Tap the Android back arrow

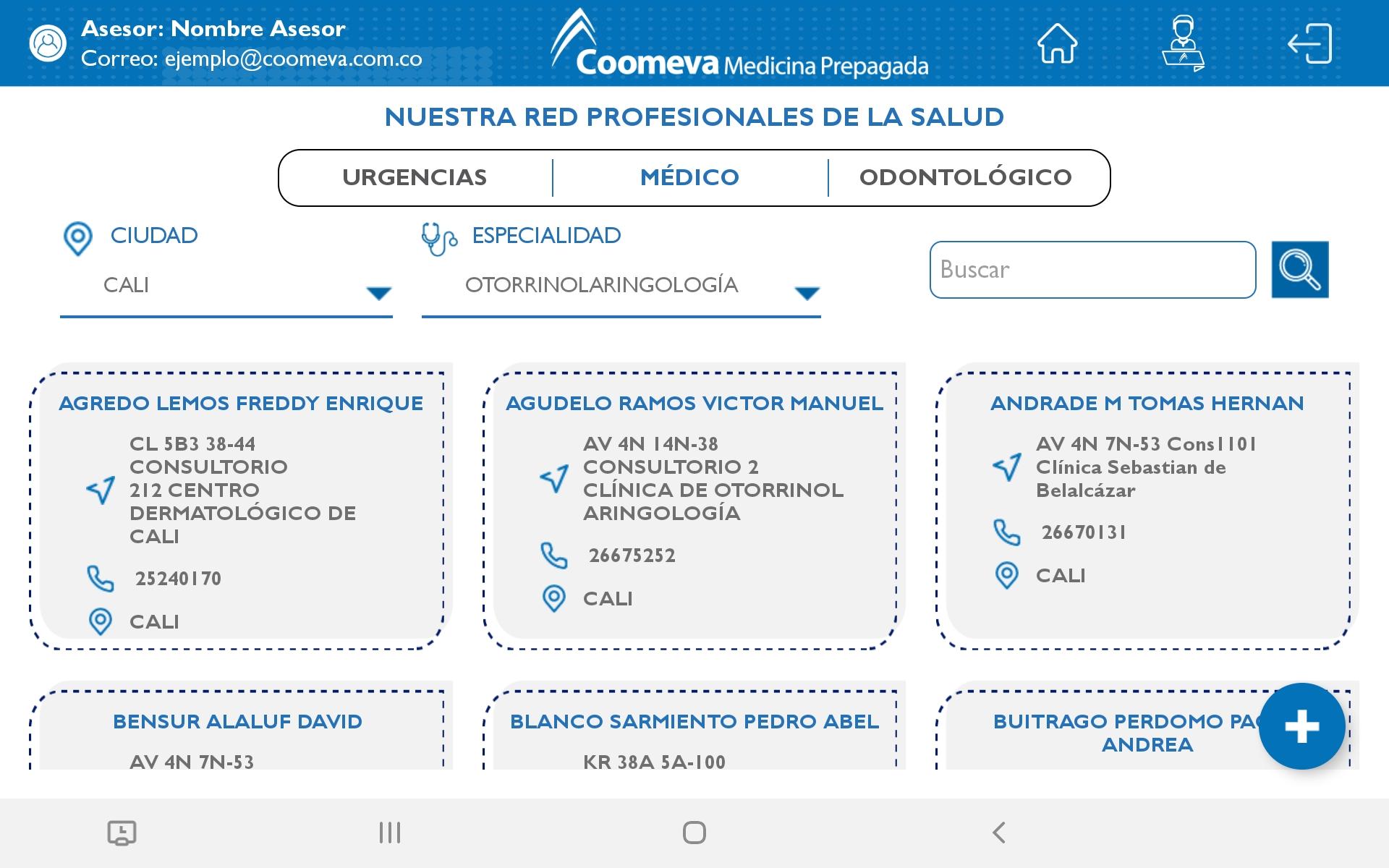[999, 833]
